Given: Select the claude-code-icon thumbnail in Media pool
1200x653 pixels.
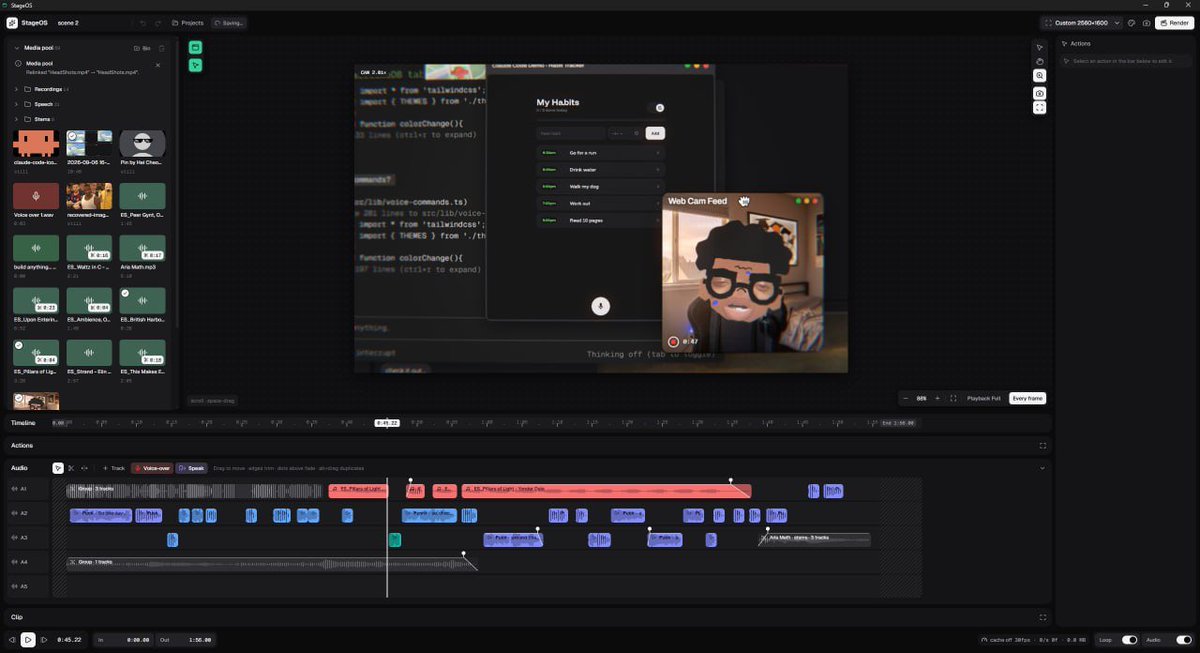Looking at the screenshot, I should (x=35, y=143).
